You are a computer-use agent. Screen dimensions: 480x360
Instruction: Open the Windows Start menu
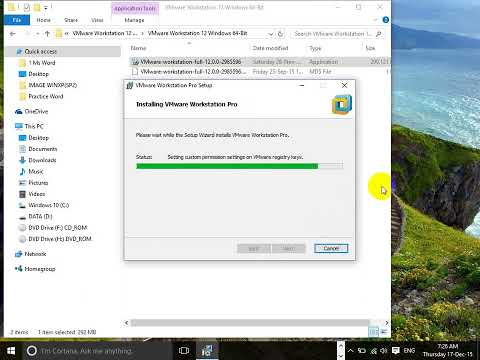pyautogui.click(x=11, y=351)
